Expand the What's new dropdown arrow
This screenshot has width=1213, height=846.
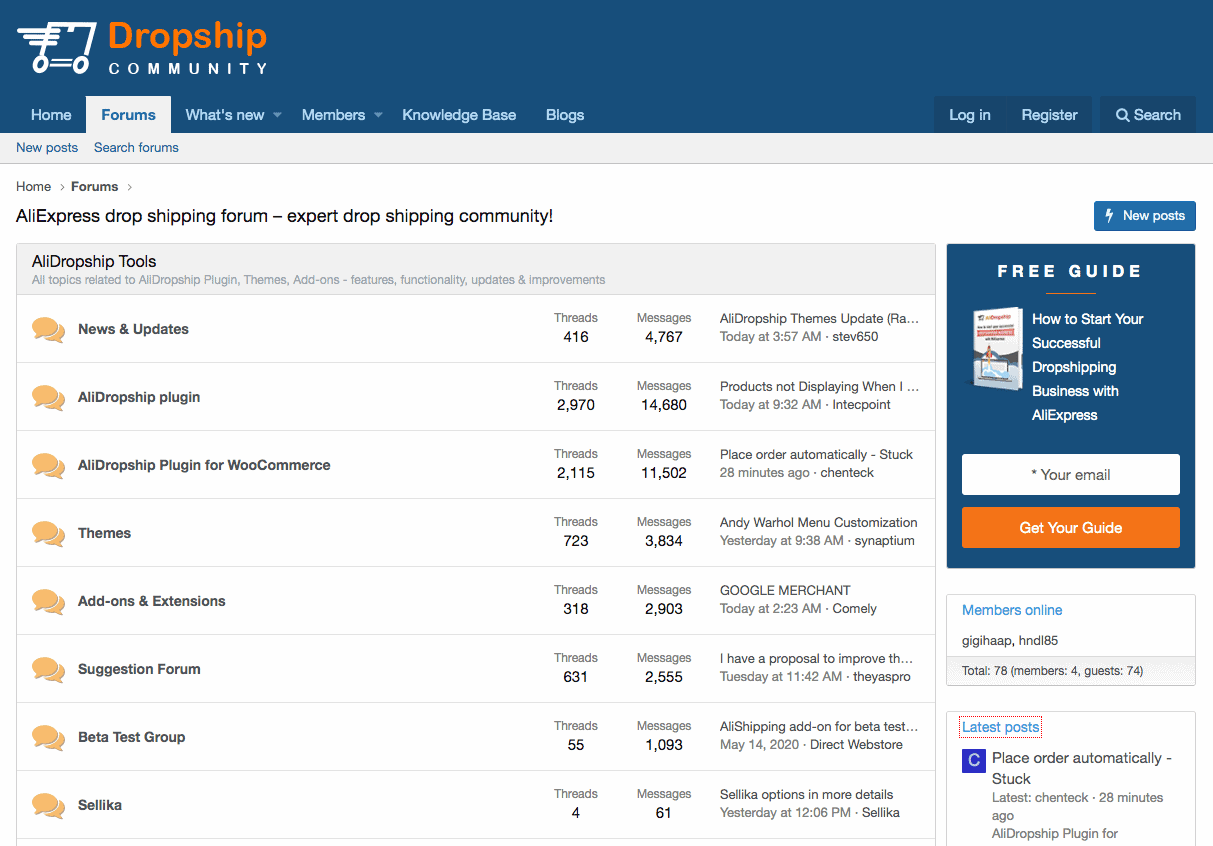coord(277,115)
